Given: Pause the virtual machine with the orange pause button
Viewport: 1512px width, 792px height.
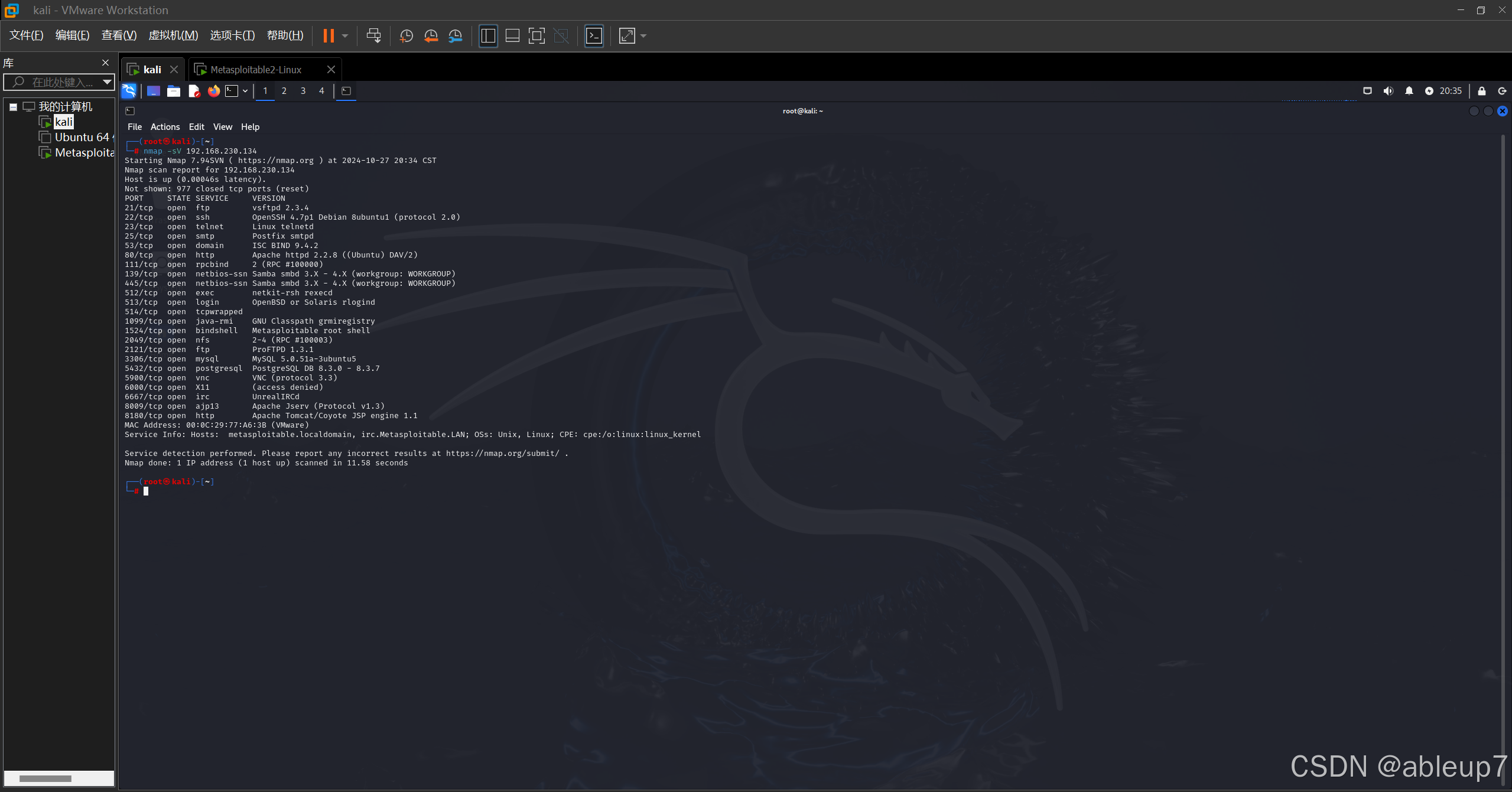Looking at the screenshot, I should (x=329, y=36).
